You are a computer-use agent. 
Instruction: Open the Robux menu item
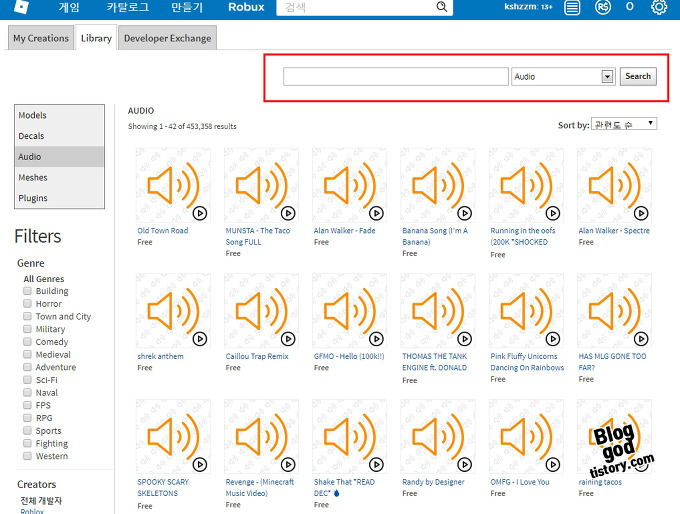click(x=246, y=7)
